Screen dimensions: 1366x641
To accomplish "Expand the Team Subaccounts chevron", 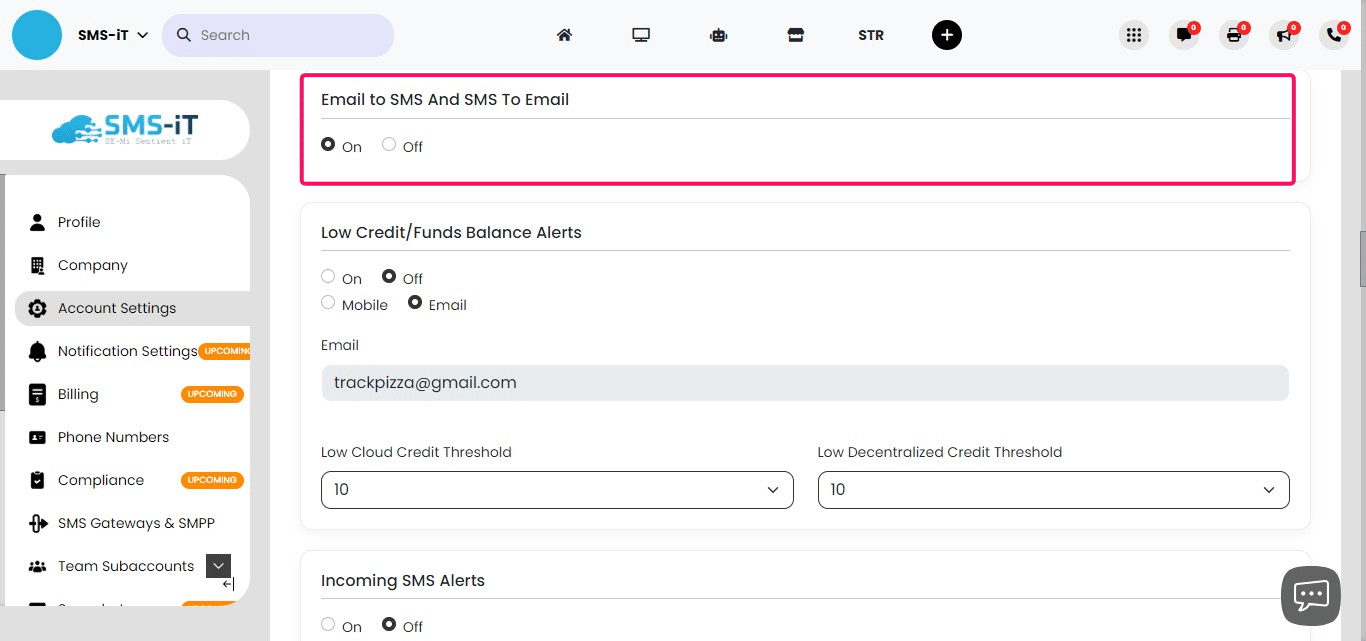I will point(218,565).
